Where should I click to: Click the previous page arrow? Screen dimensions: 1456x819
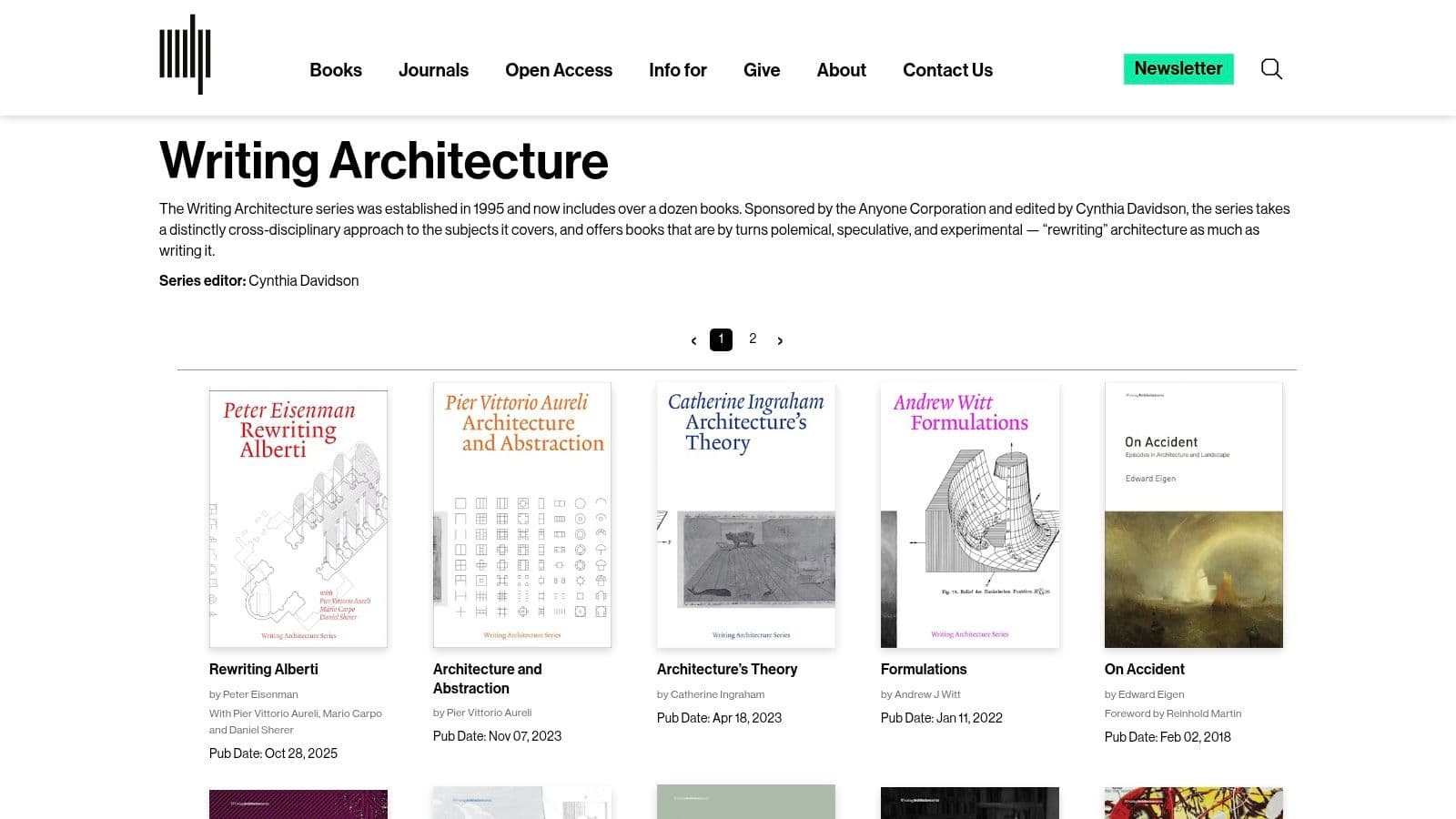tap(693, 339)
